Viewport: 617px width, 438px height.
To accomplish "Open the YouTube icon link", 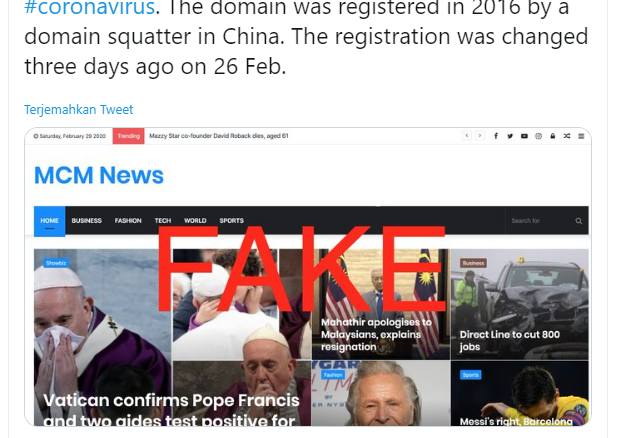I will pos(524,136).
